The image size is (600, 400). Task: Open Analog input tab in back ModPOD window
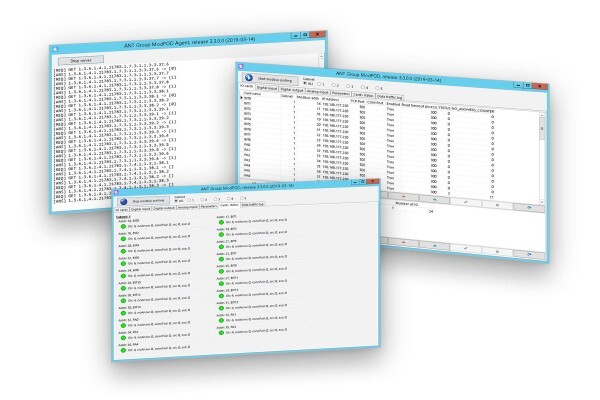point(318,91)
